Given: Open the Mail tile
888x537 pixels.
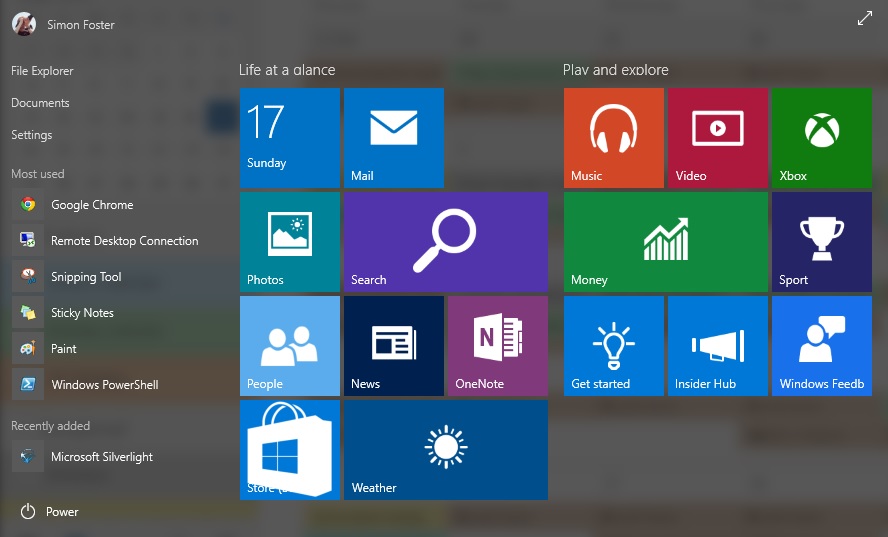Looking at the screenshot, I should [x=394, y=138].
